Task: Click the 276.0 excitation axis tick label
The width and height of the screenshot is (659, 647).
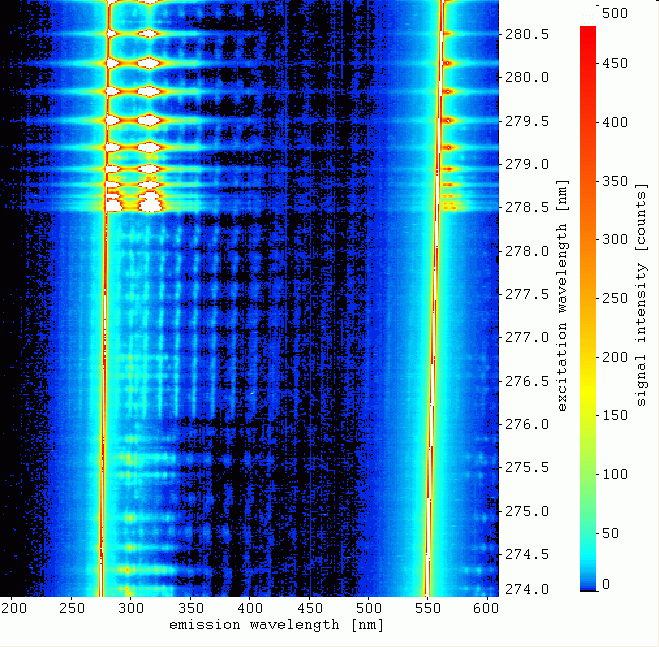Action: click(x=525, y=424)
